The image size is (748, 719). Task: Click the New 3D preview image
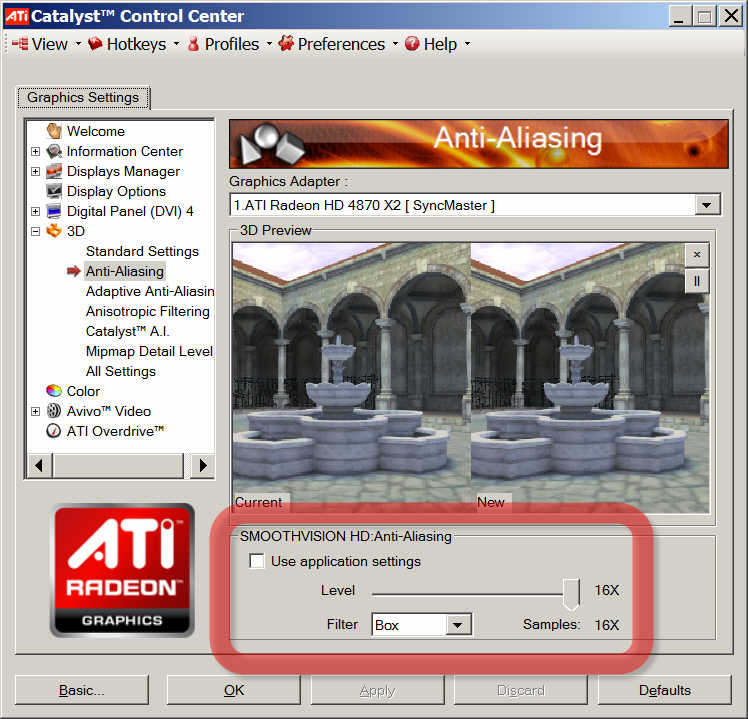590,377
